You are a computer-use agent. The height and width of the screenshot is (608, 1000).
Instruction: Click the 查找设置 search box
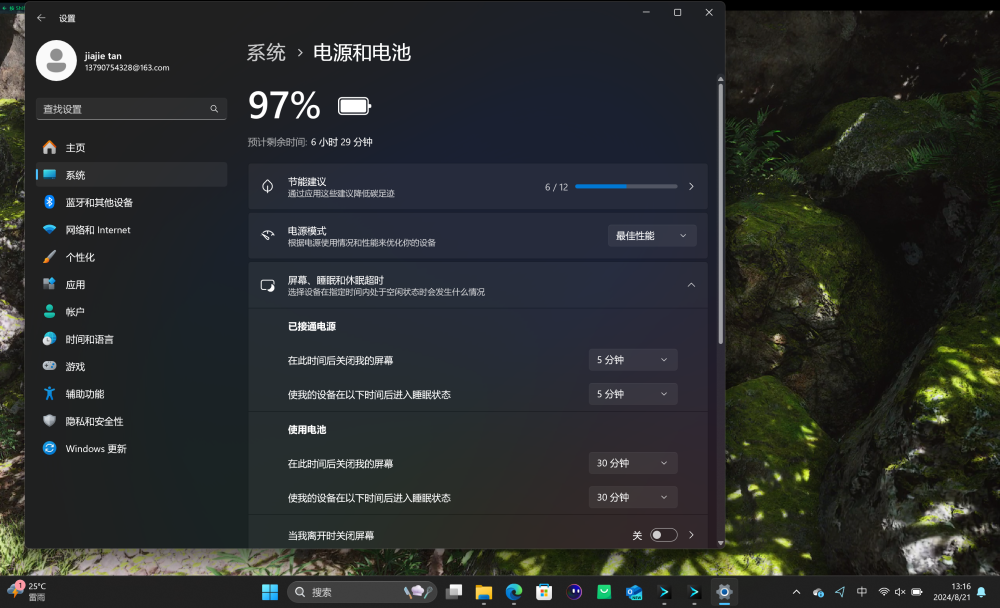[130, 108]
